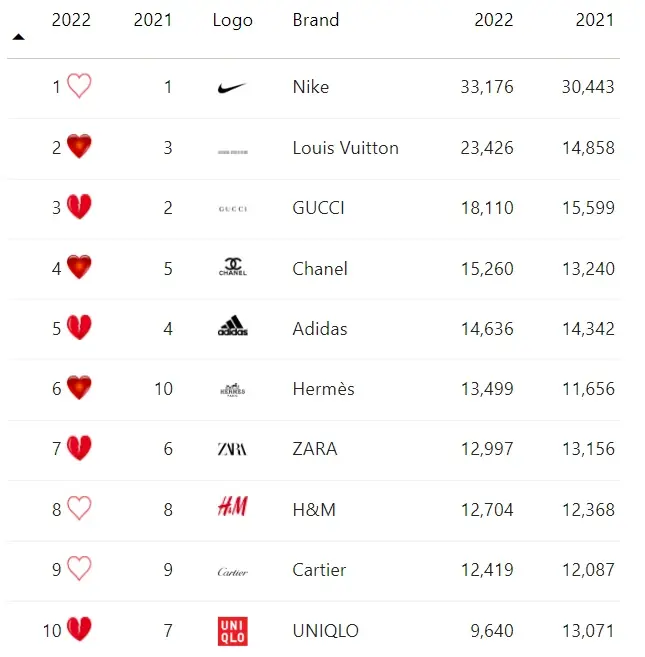Screen dimensions: 645x657
Task: Toggle the outlined heart beside rank 1
Action: coord(79,86)
